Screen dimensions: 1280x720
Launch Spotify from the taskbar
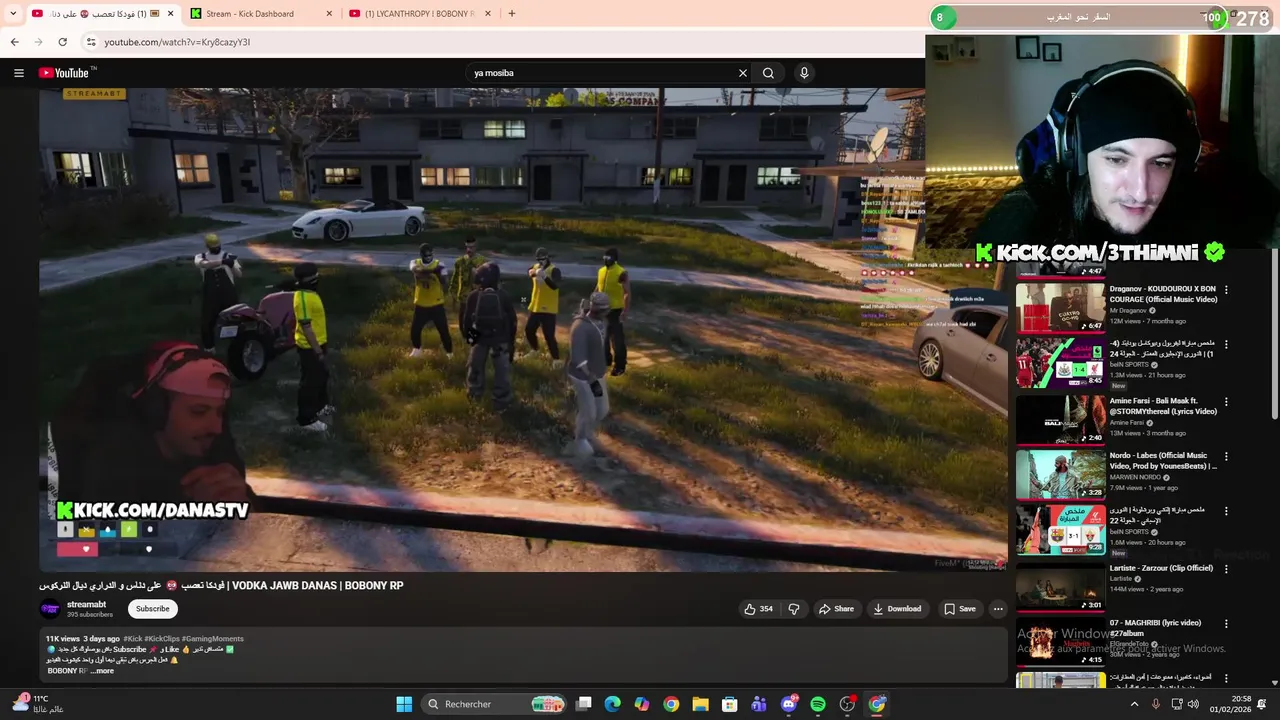pos(818,704)
